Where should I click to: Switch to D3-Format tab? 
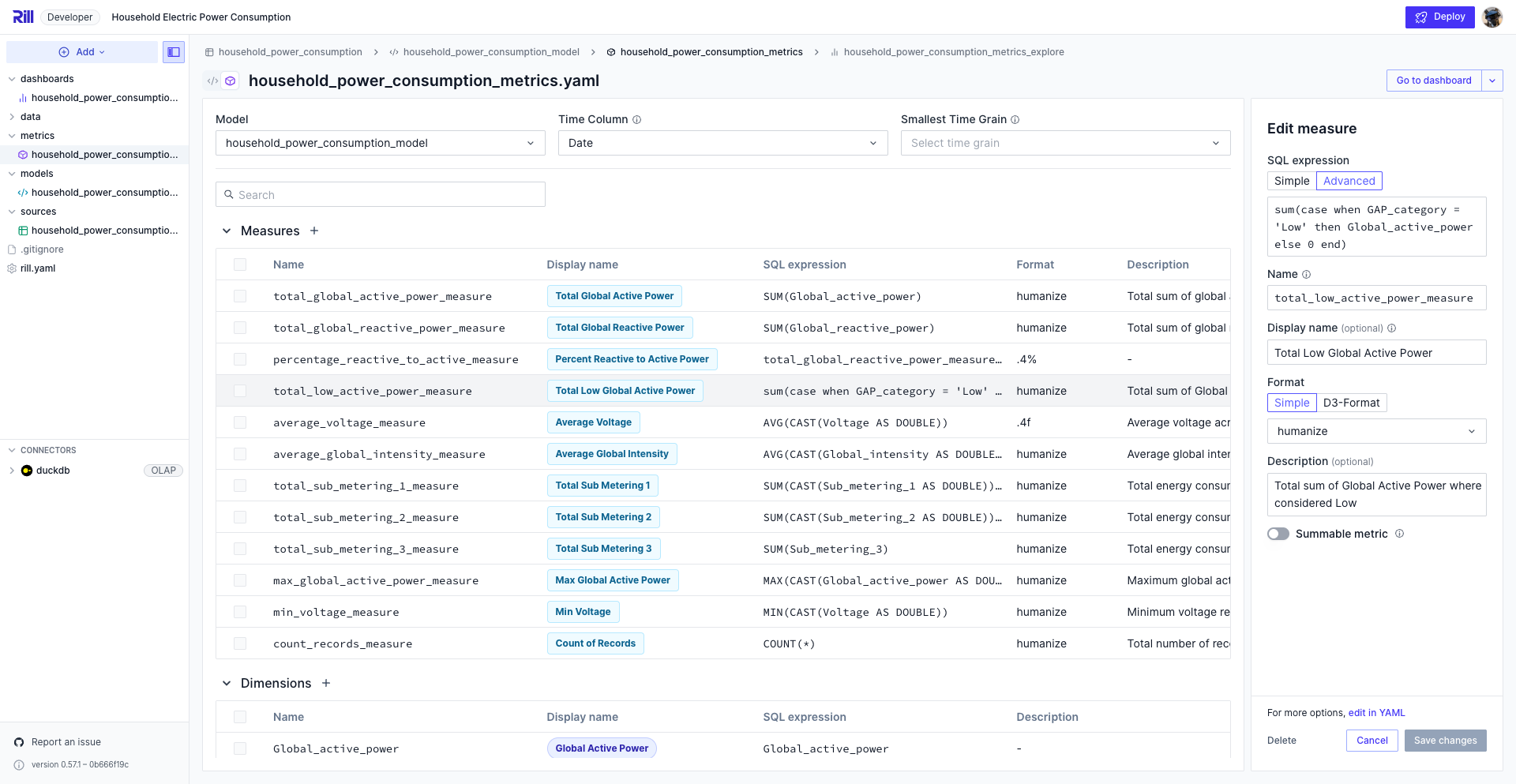pyautogui.click(x=1351, y=403)
